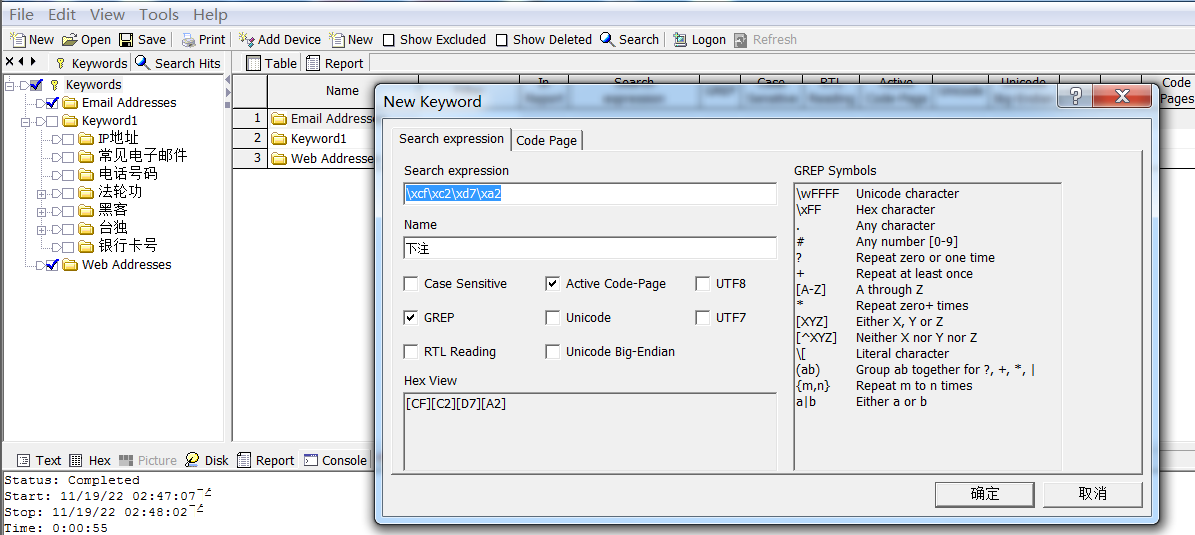1195x535 pixels.
Task: Open the Edit menu
Action: point(62,14)
